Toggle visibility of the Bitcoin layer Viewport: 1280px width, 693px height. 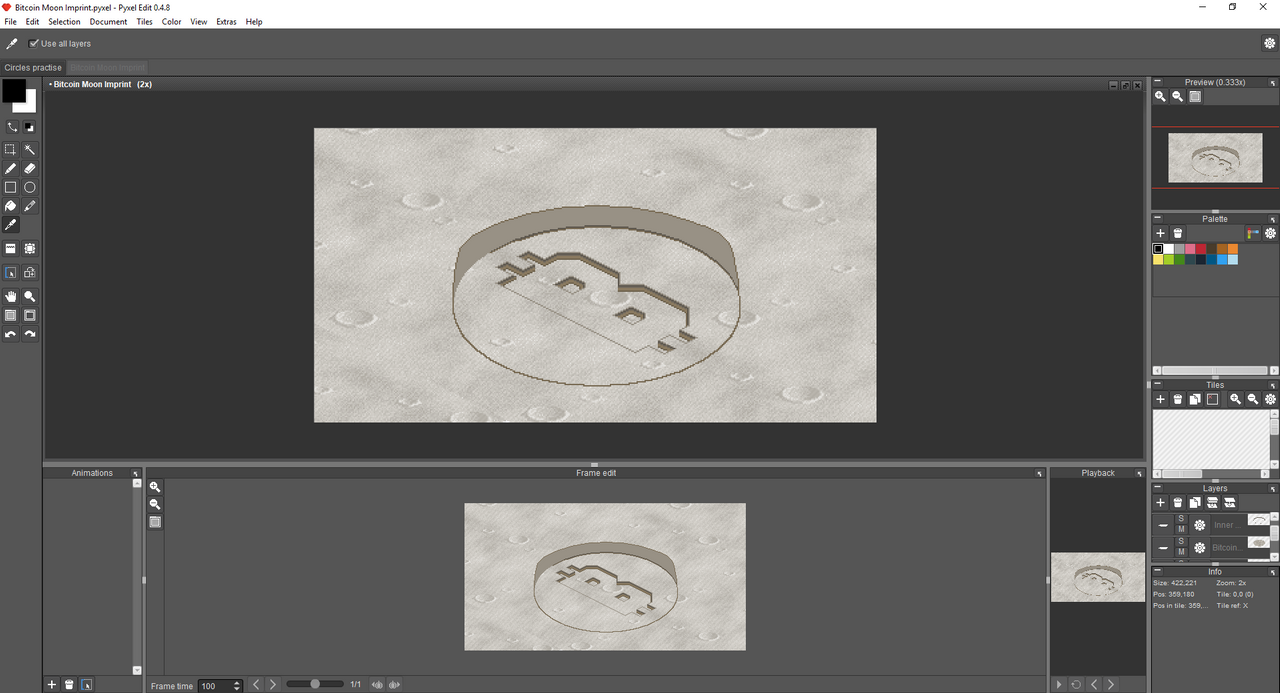click(x=1163, y=548)
